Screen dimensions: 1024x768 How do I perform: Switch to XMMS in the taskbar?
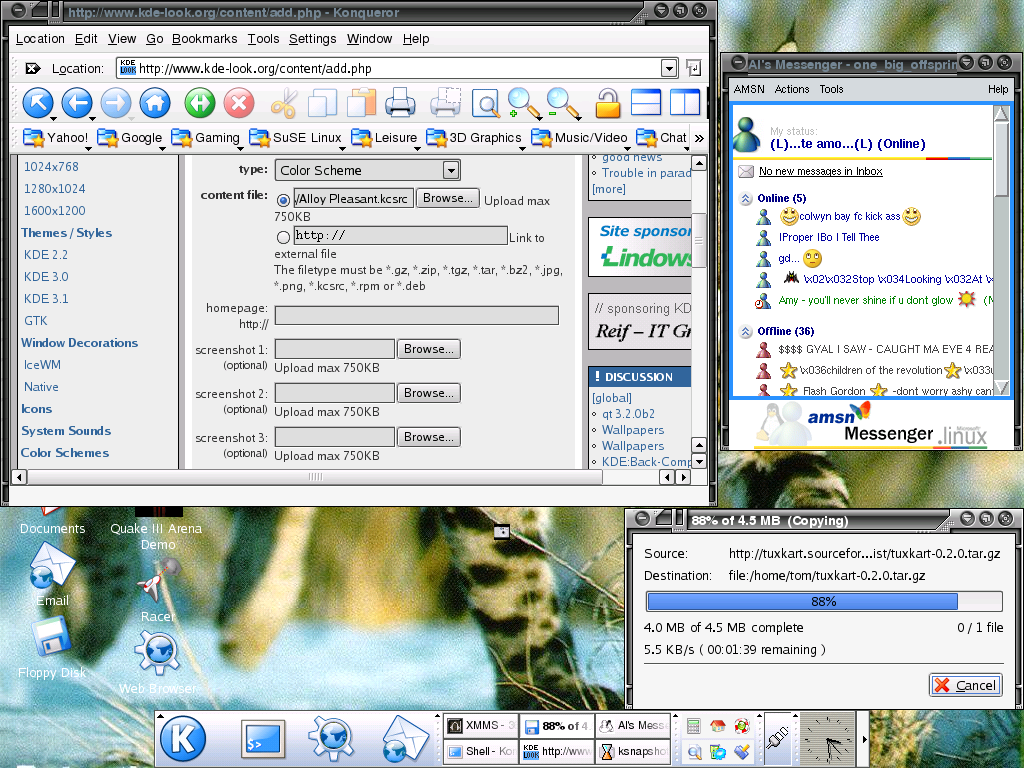coord(481,726)
